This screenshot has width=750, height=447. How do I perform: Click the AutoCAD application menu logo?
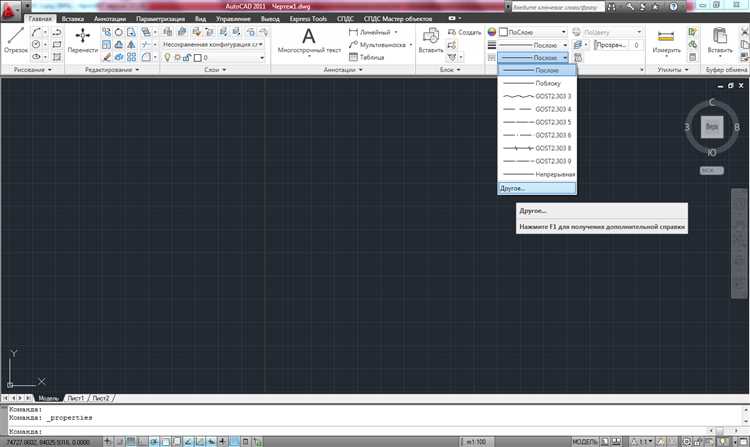pos(10,11)
